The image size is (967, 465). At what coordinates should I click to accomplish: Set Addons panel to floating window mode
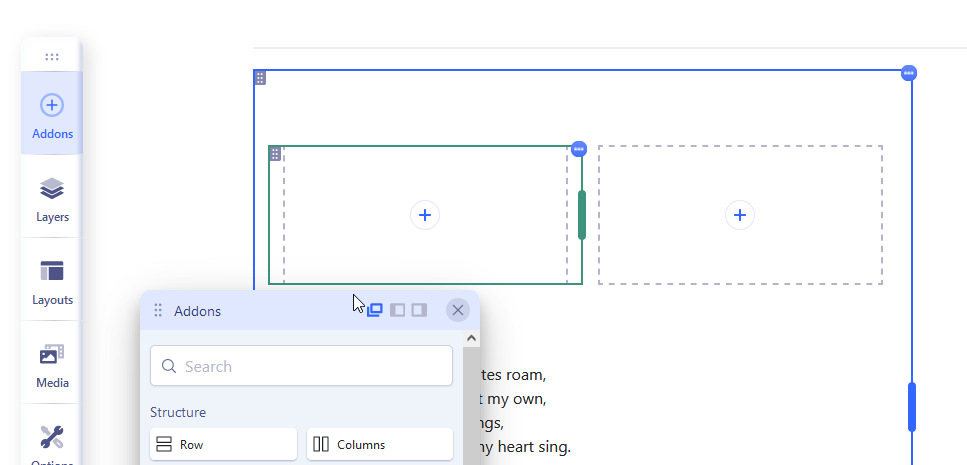tap(374, 310)
